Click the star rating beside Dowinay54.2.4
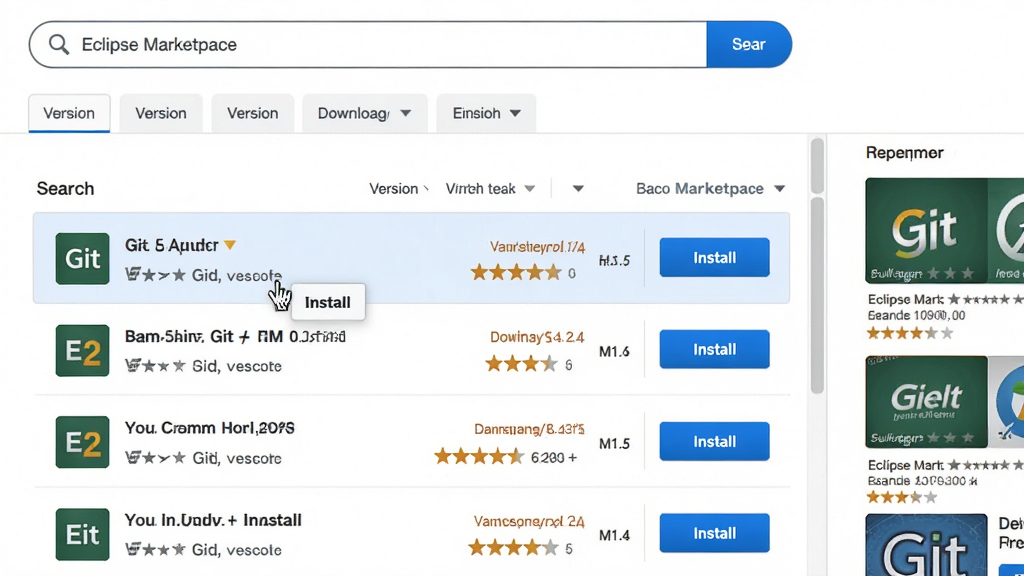 pos(521,364)
